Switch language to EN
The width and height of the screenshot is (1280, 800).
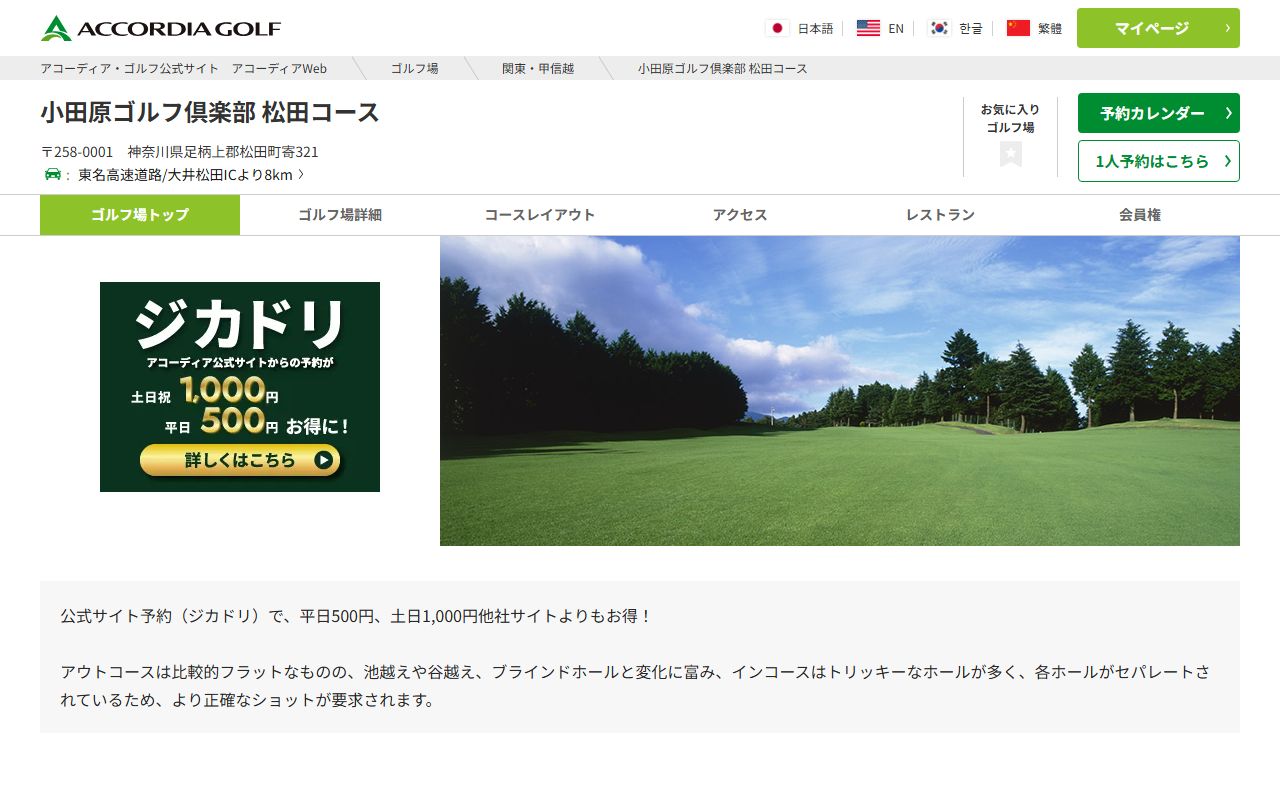[x=896, y=28]
